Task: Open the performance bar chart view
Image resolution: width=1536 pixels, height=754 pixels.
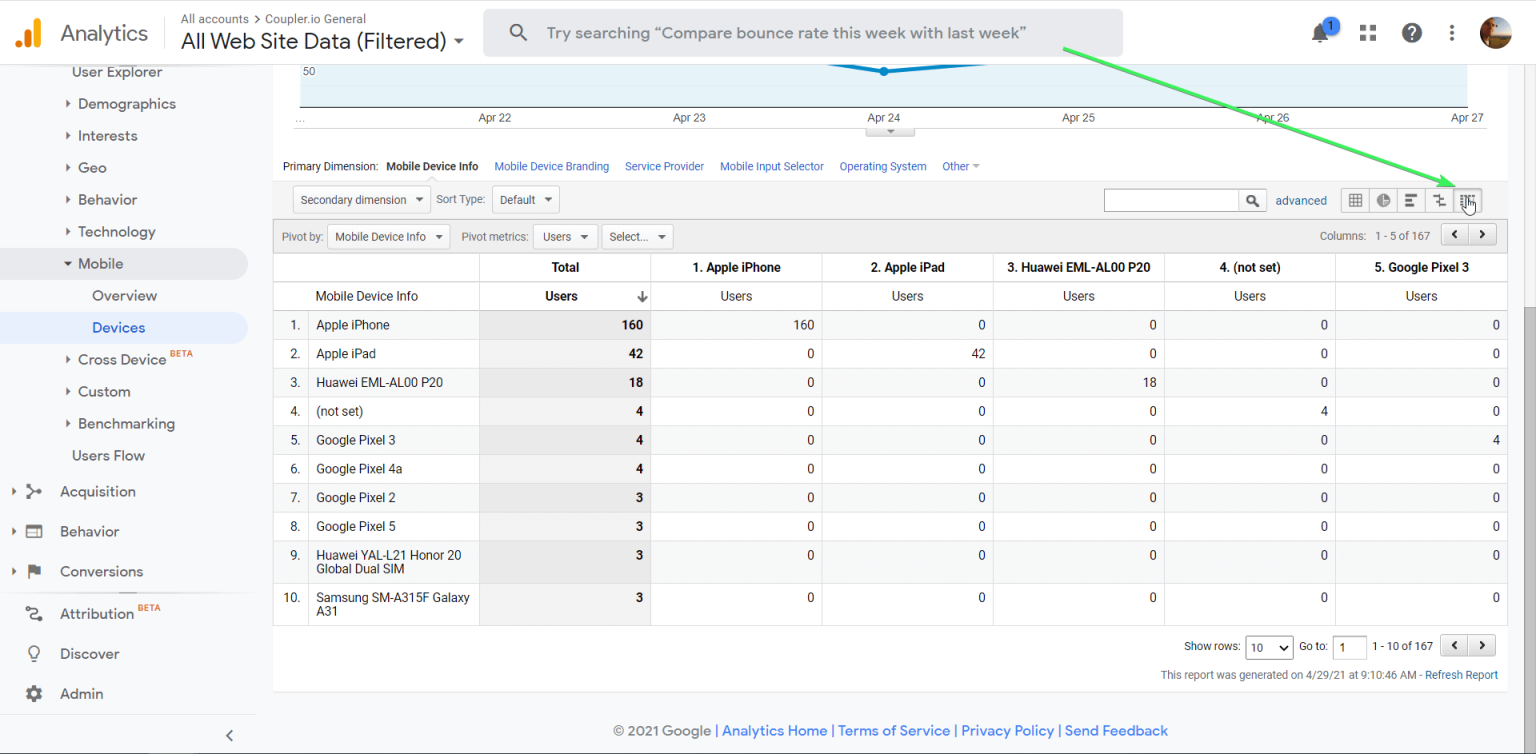Action: [x=1411, y=200]
